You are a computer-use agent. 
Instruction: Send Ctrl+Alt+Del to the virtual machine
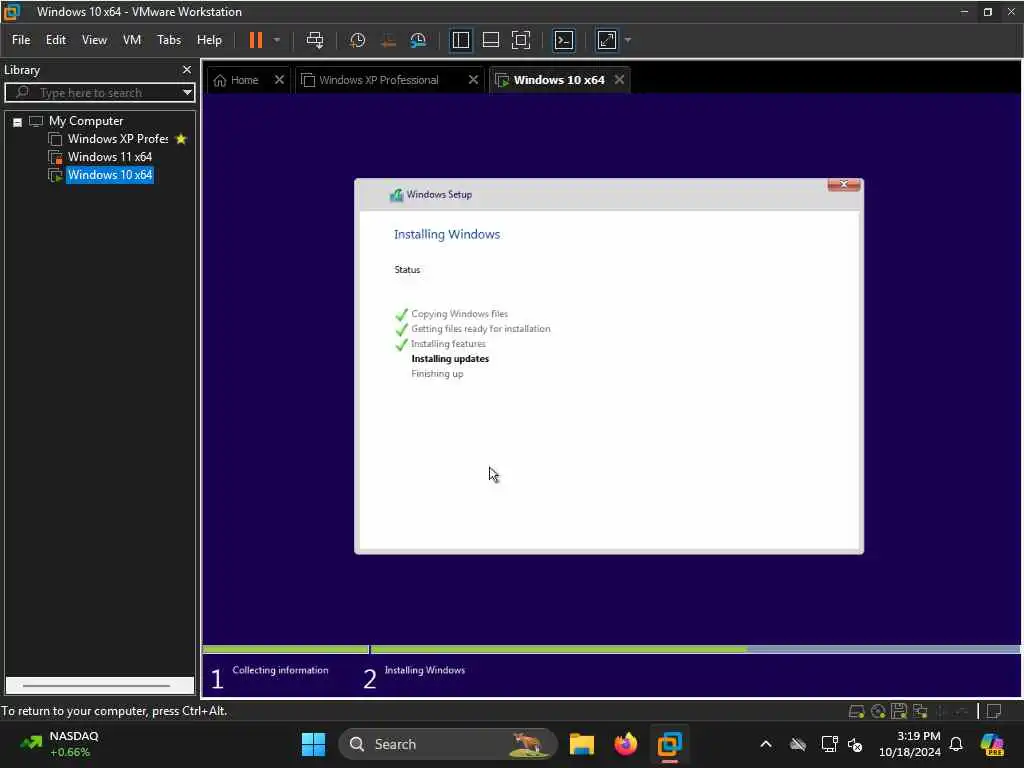tap(315, 40)
